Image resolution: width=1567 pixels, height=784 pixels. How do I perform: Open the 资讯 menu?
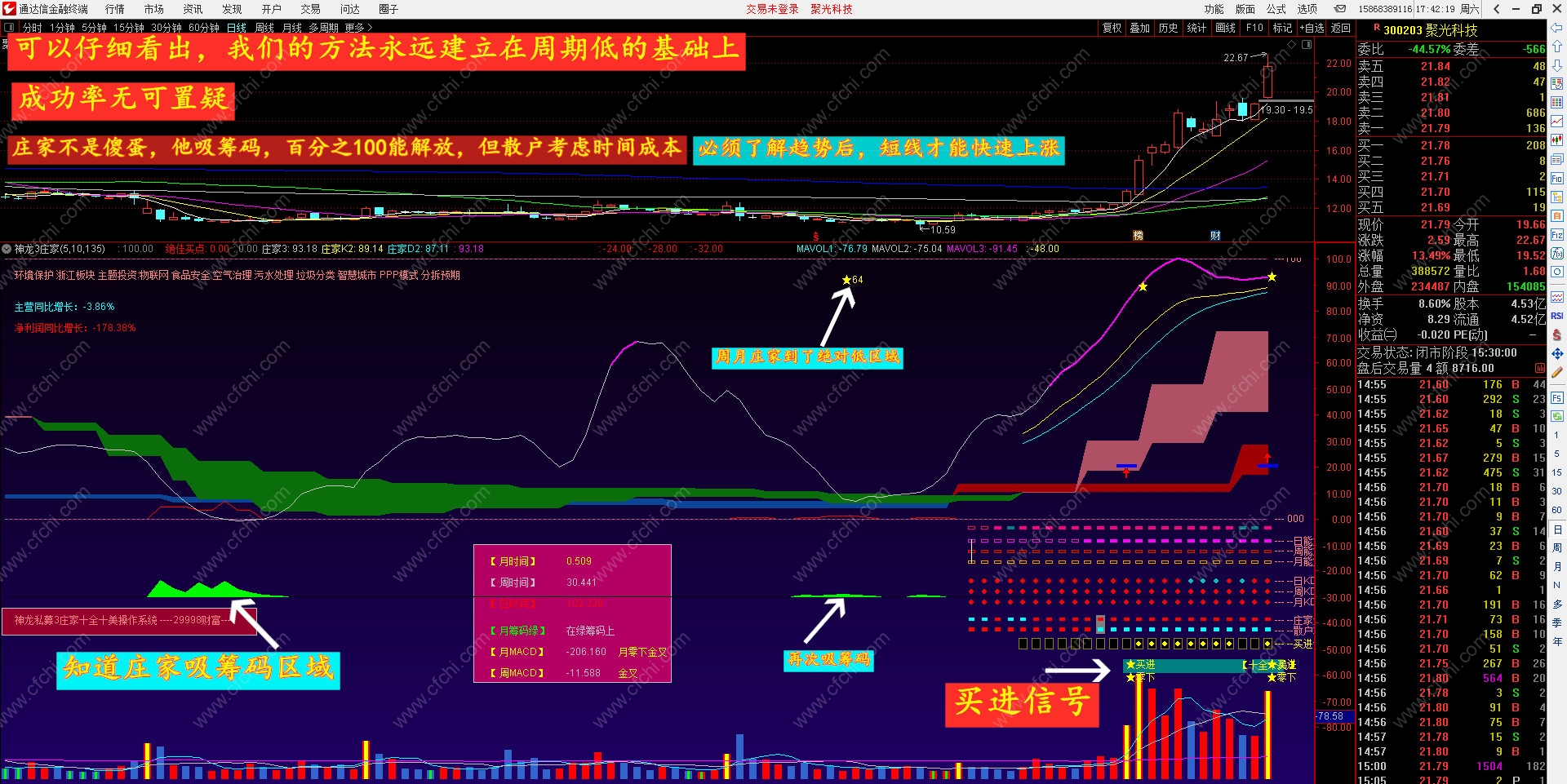pyautogui.click(x=193, y=9)
